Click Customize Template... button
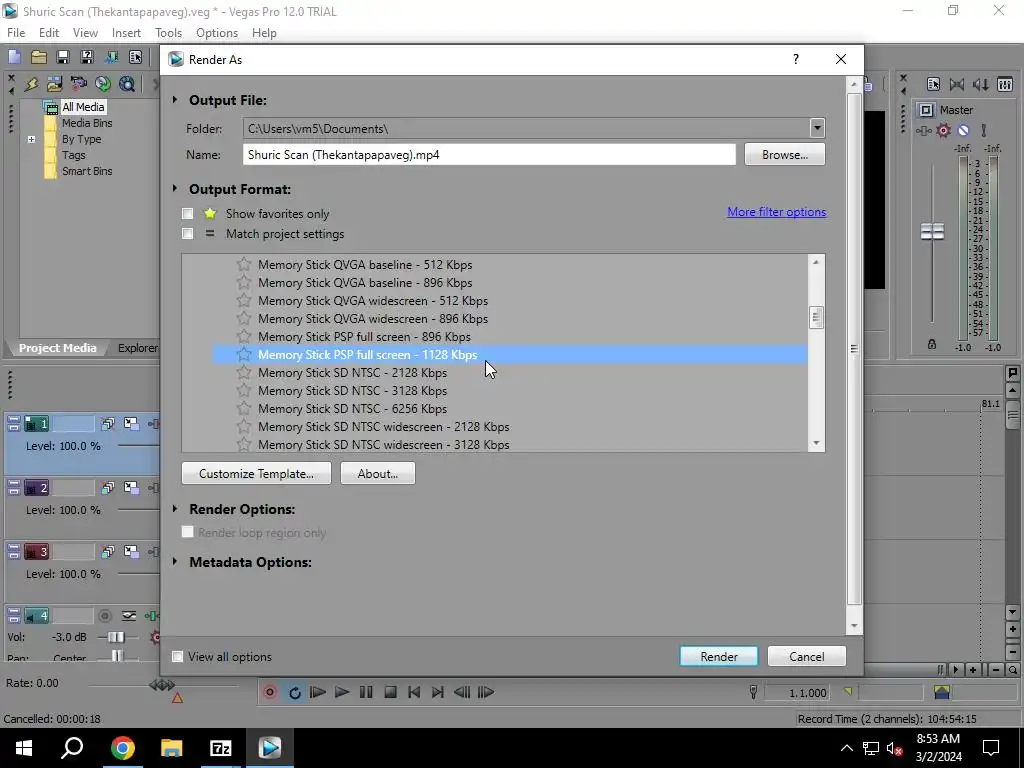 [x=256, y=473]
